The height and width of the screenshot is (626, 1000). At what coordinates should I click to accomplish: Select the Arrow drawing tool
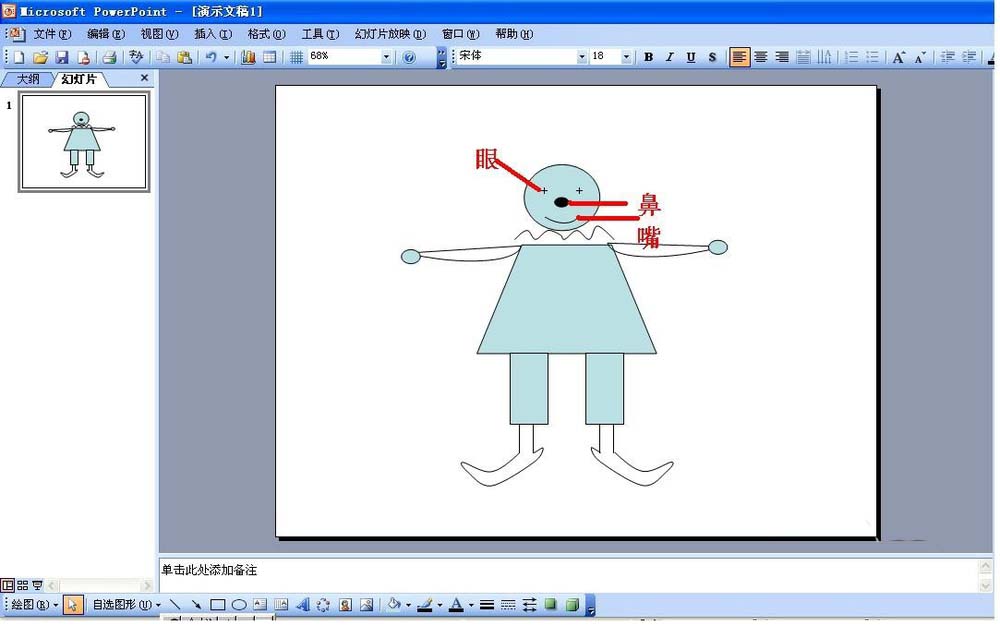pyautogui.click(x=196, y=604)
